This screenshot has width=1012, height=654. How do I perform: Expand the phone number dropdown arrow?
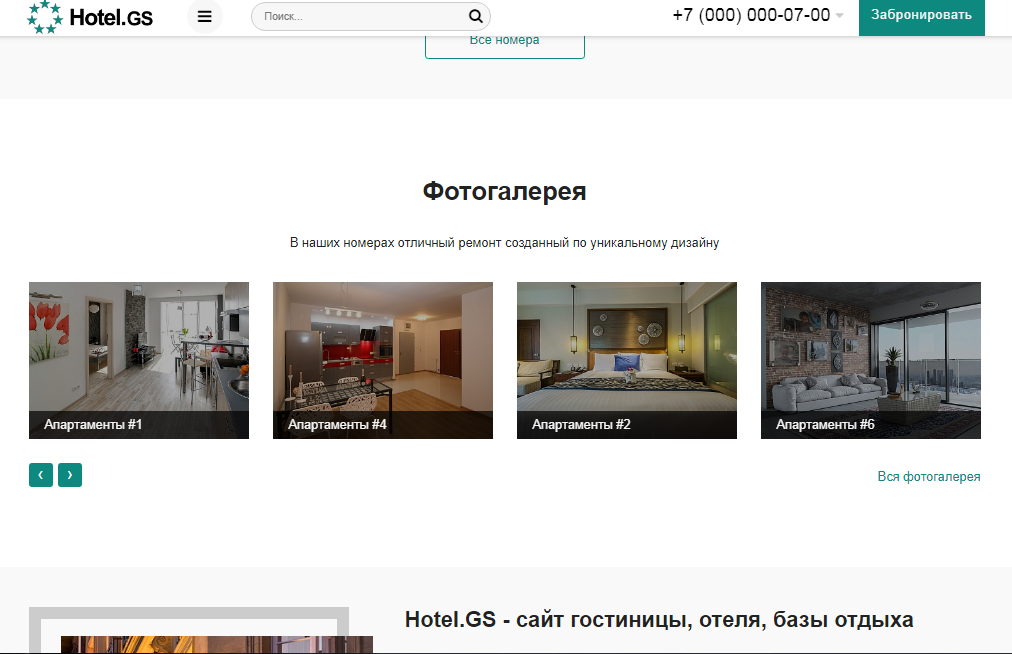(839, 16)
